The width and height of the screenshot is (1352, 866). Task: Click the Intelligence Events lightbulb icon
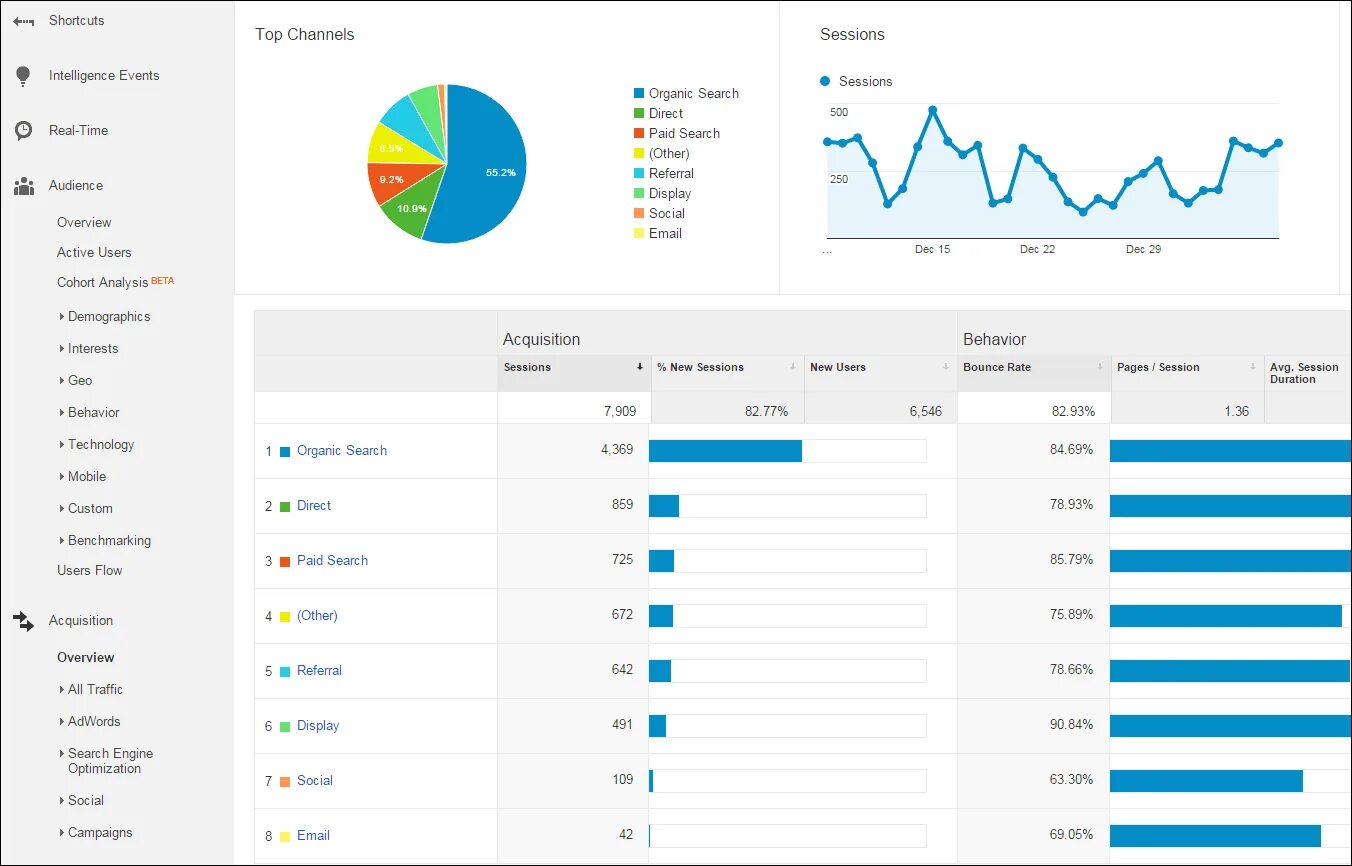coord(22,74)
